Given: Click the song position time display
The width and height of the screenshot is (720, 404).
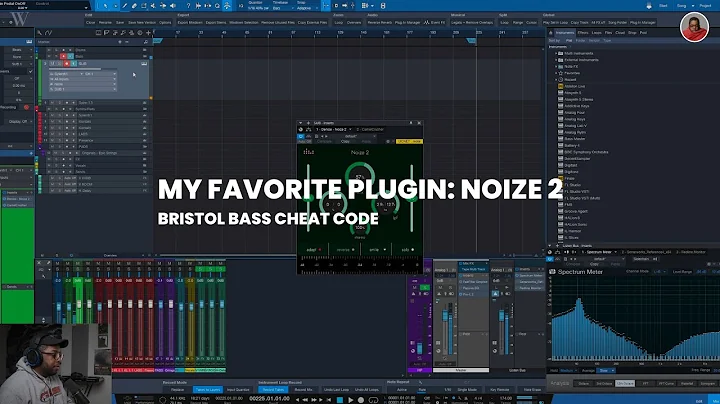Looking at the screenshot, I should (x=269, y=398).
